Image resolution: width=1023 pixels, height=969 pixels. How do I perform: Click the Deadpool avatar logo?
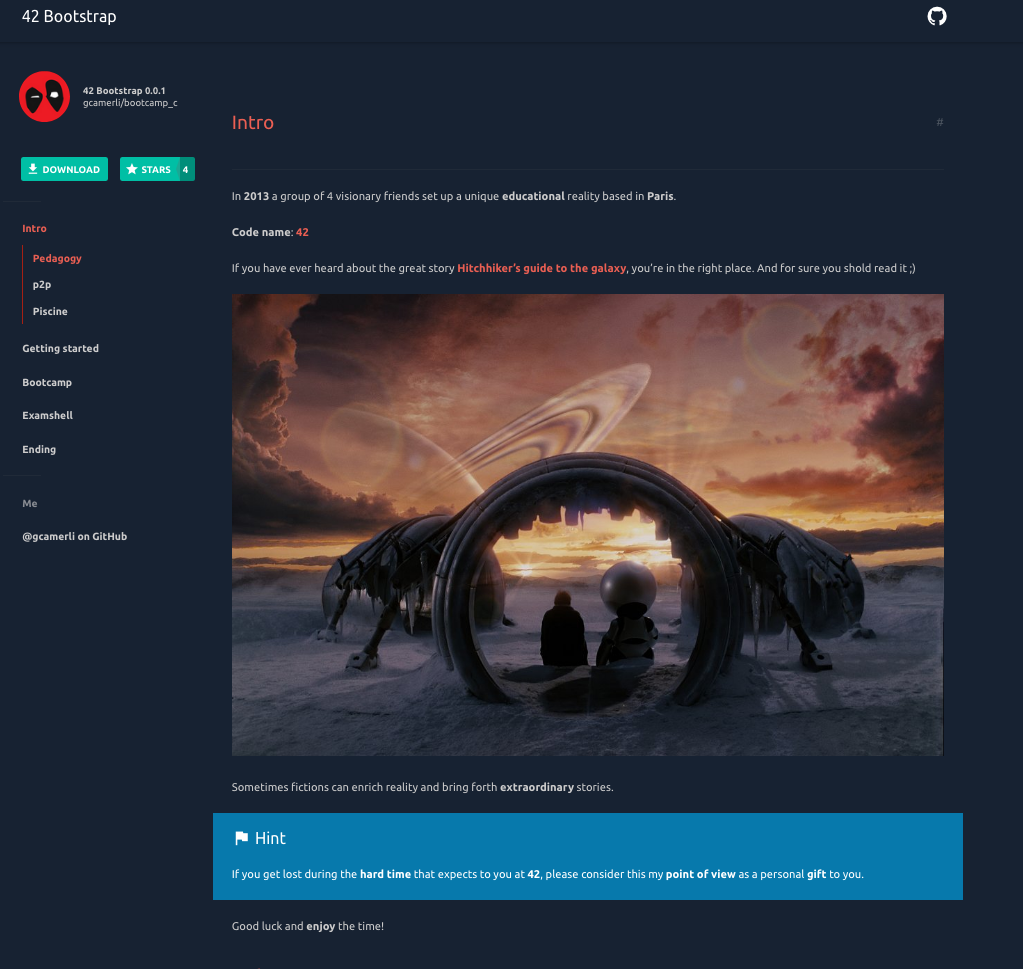45,97
